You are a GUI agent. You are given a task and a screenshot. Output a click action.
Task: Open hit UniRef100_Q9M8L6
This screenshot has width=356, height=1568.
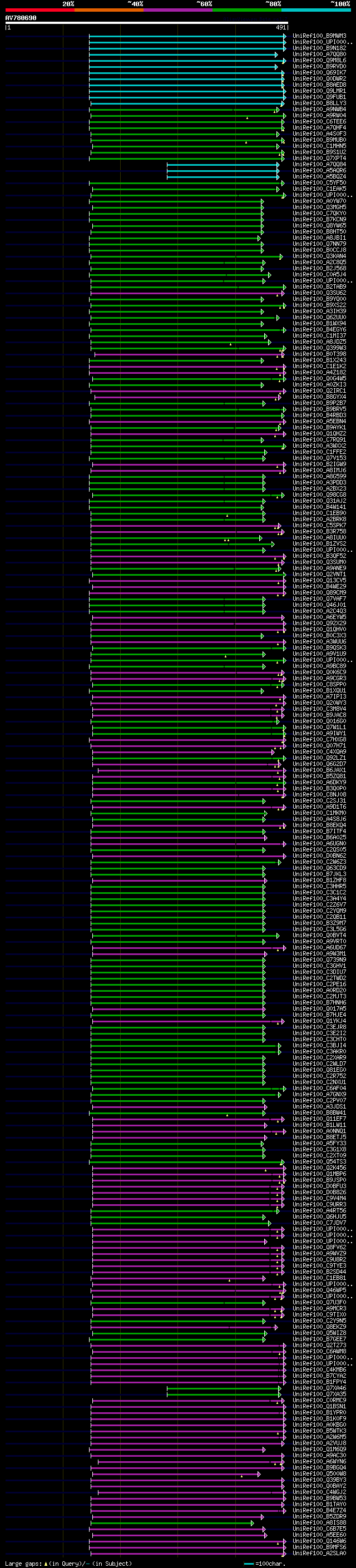tap(319, 61)
